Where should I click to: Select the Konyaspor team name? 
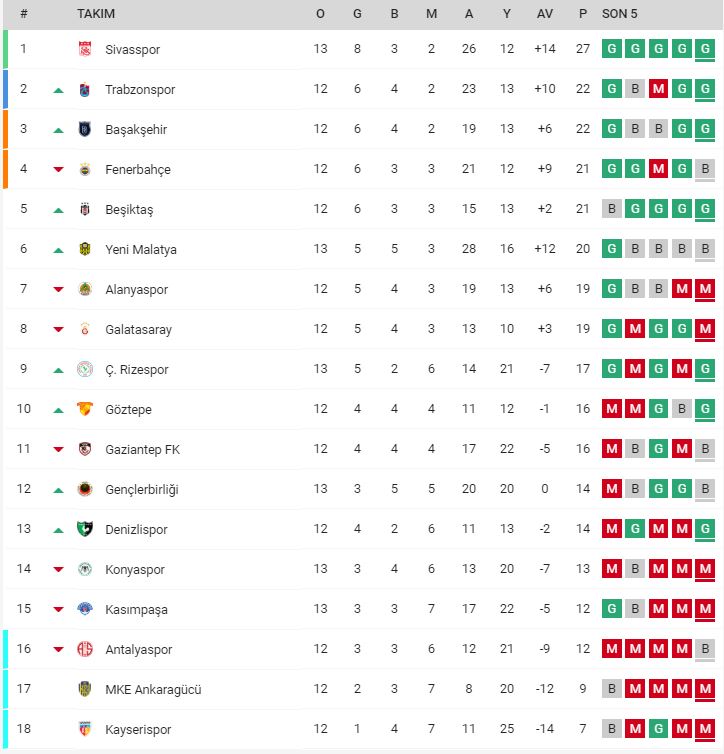pyautogui.click(x=135, y=569)
